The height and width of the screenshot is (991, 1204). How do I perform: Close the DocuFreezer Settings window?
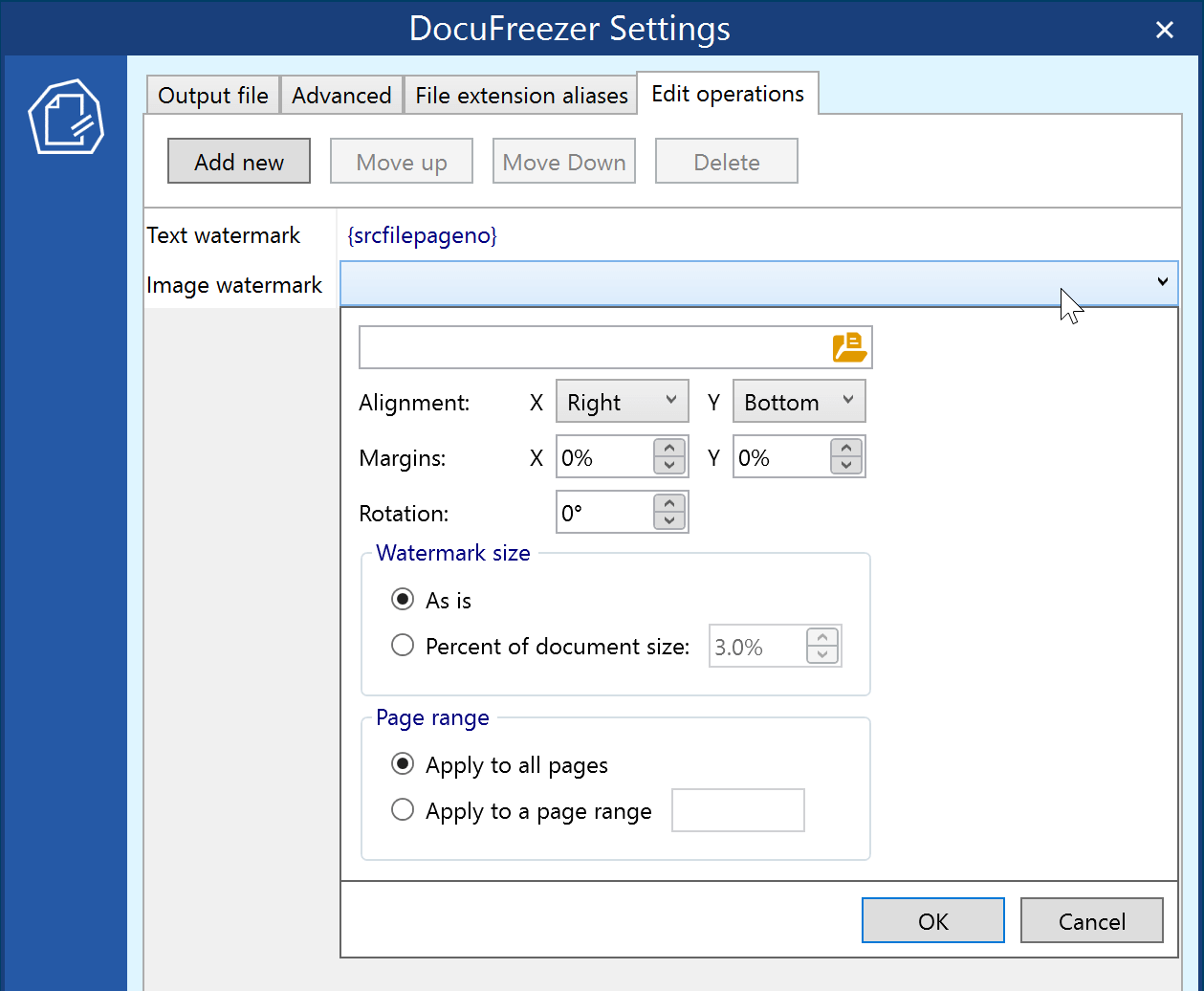click(x=1164, y=30)
